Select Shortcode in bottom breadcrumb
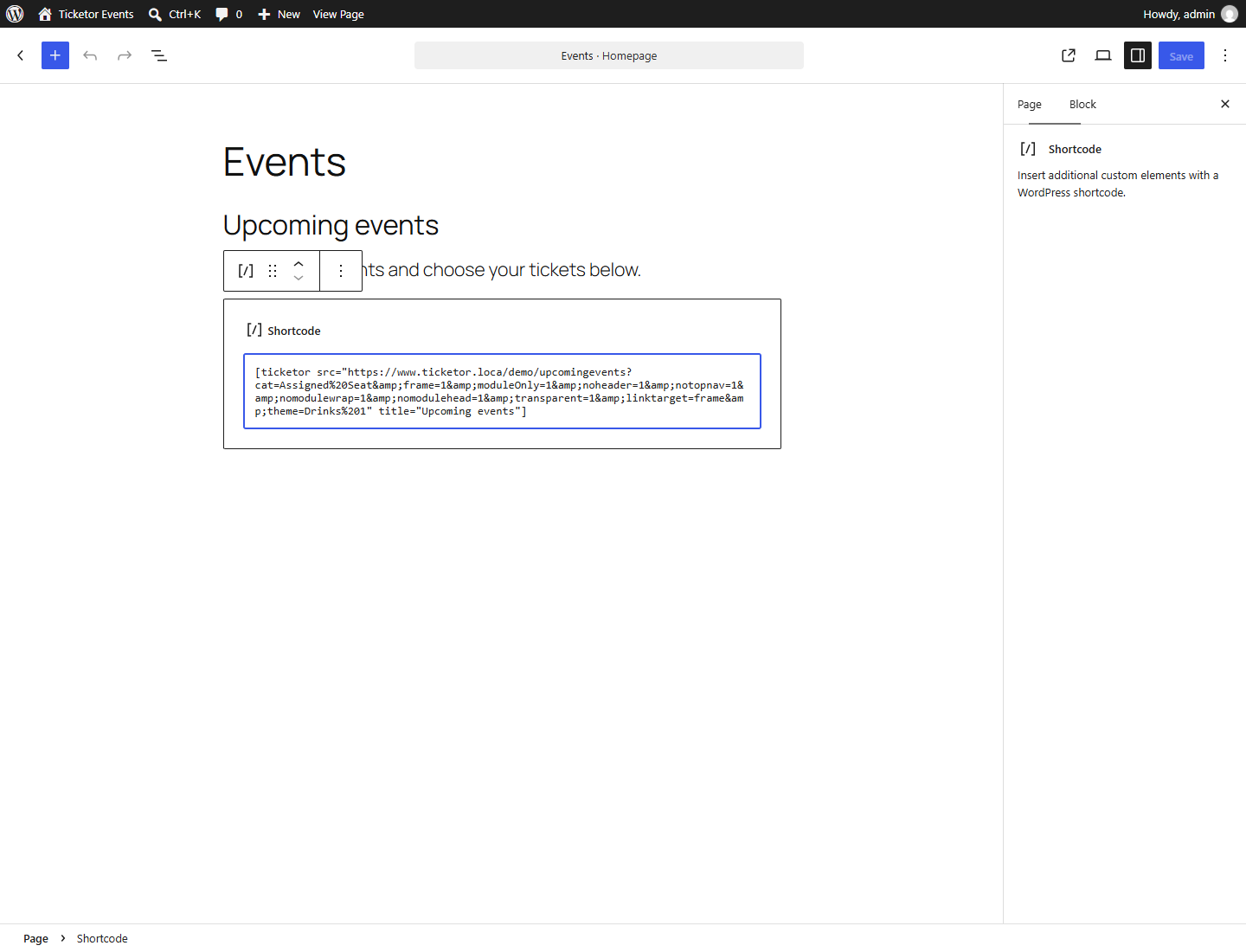 click(x=102, y=938)
